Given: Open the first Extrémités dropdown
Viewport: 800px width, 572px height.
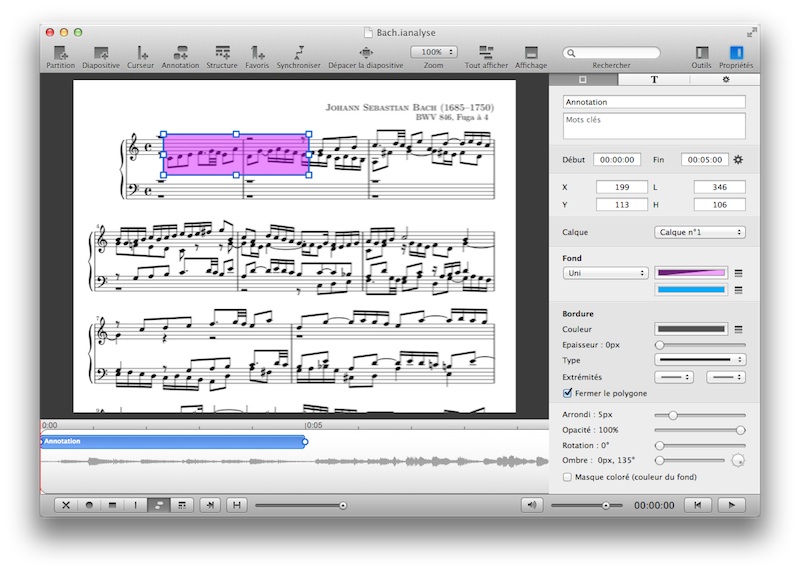Looking at the screenshot, I should tap(673, 377).
